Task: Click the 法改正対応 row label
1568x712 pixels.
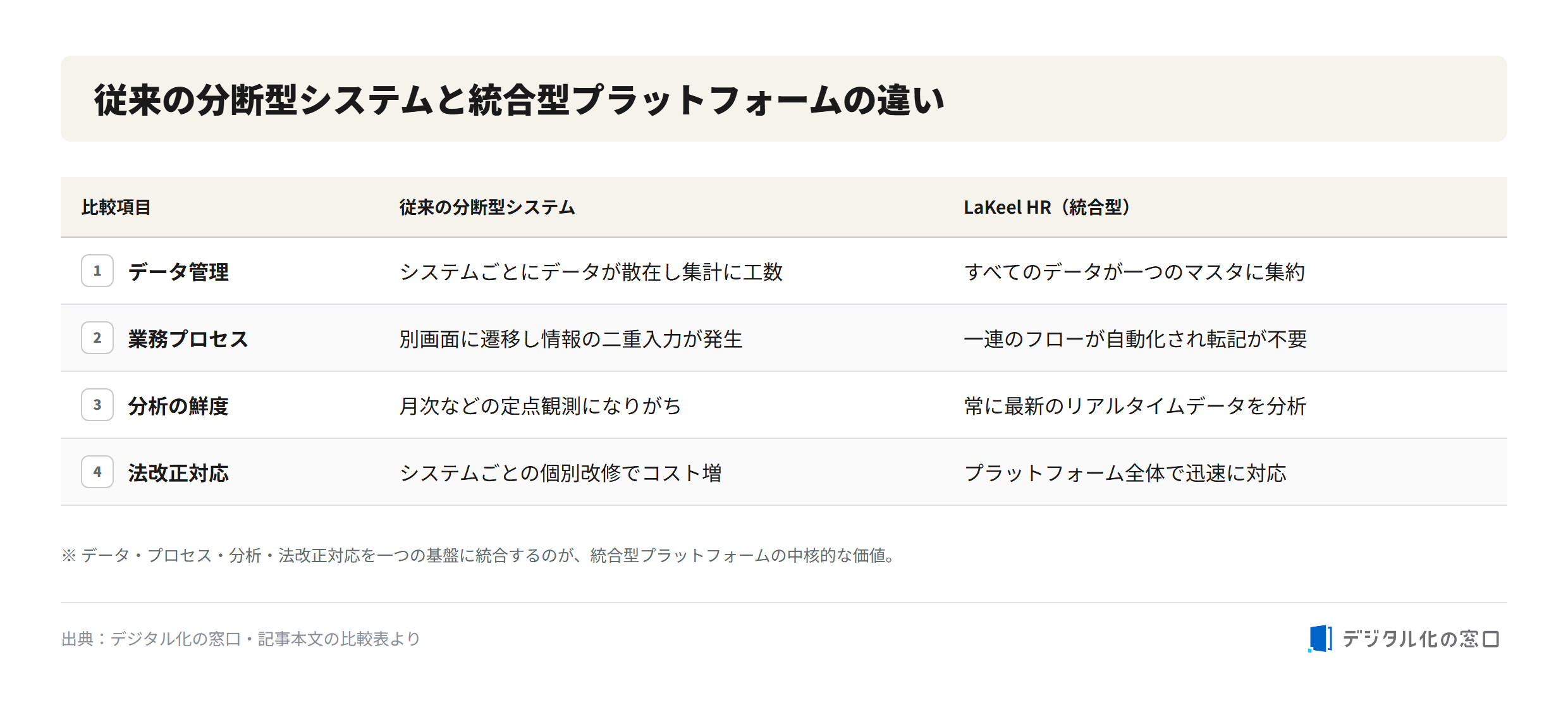Action: [x=178, y=473]
